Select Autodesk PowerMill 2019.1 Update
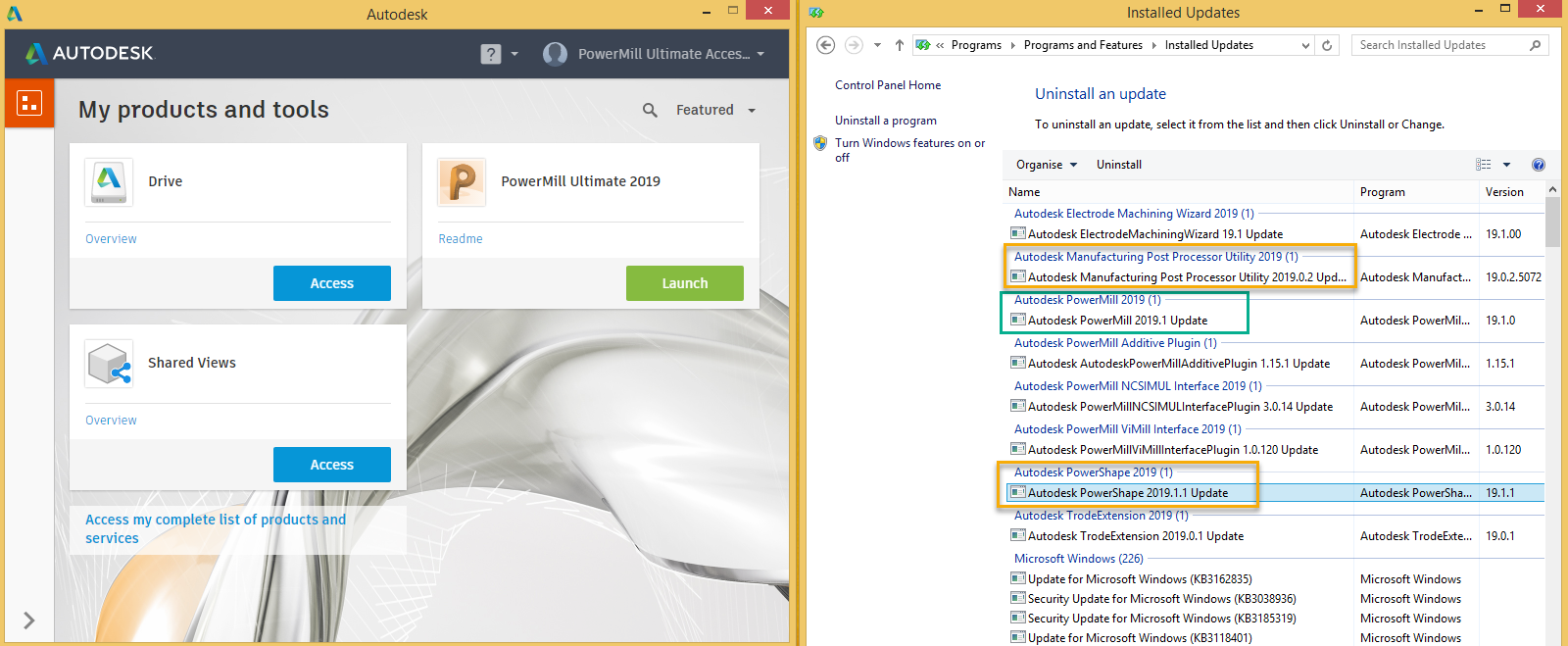The image size is (1568, 646). [x=1117, y=321]
